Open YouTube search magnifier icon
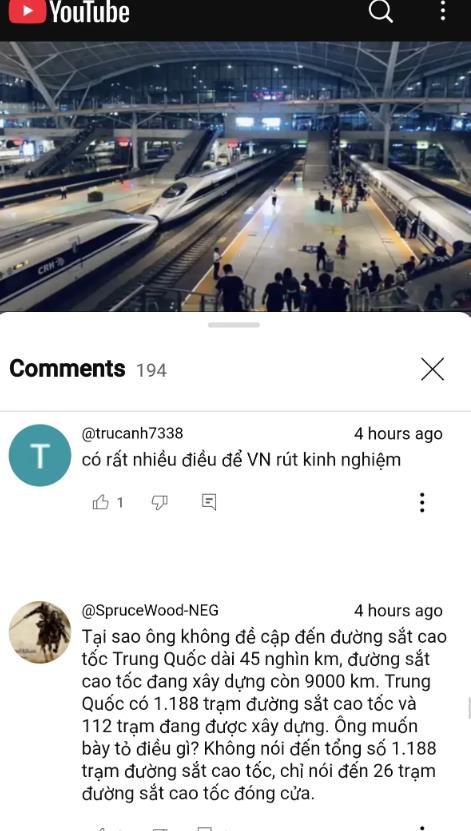The image size is (471, 831). coord(380,11)
